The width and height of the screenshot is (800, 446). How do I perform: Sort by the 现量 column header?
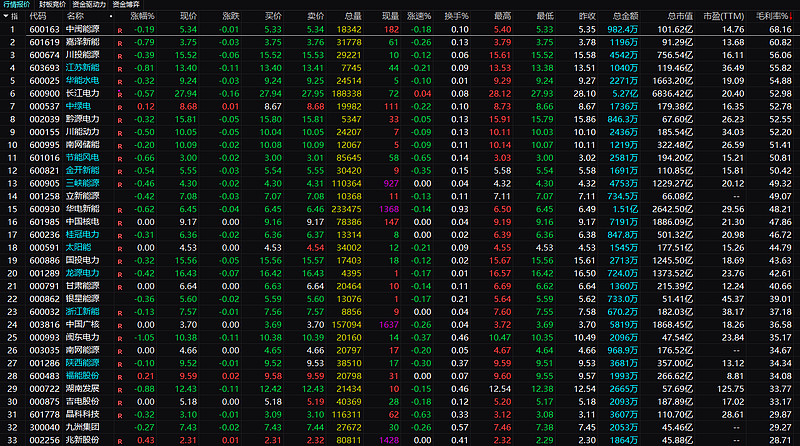click(390, 16)
